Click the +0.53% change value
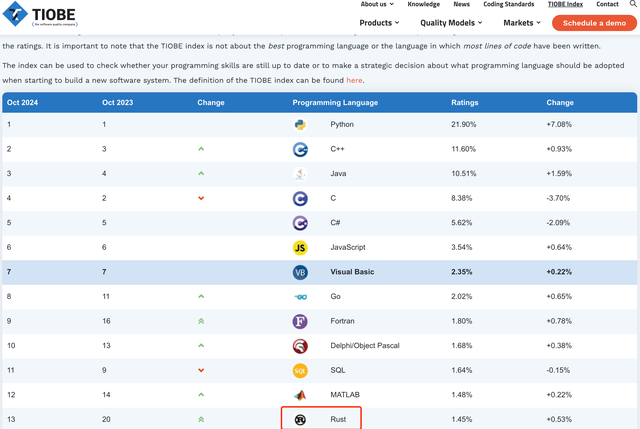Screen dimensions: 640x429 (x=559, y=419)
